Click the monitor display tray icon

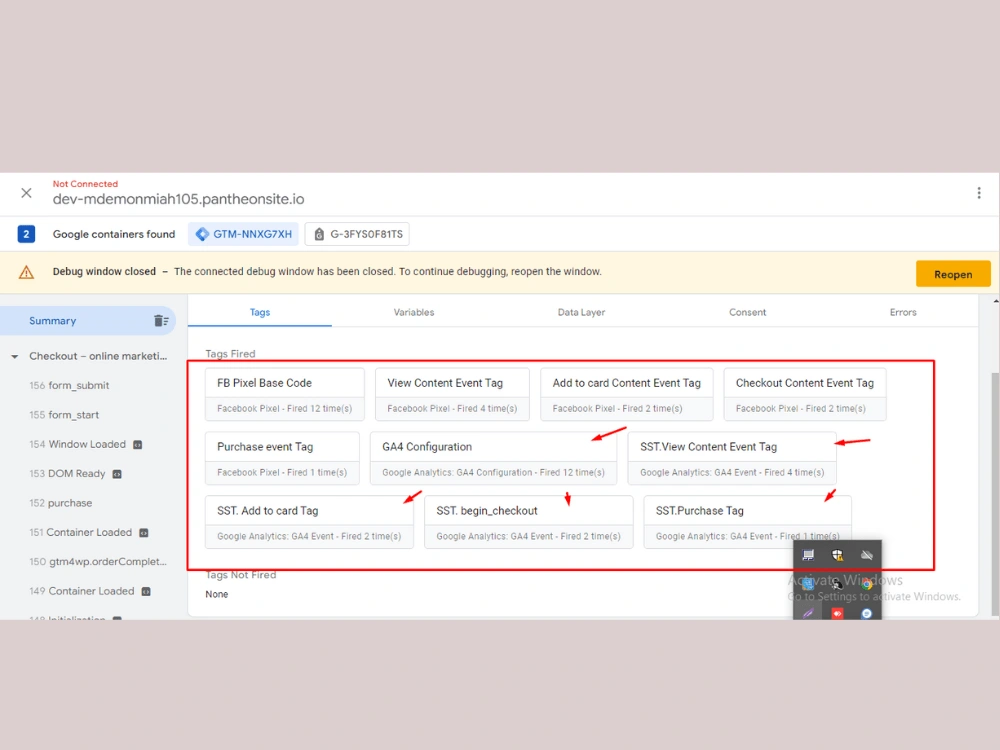(808, 555)
